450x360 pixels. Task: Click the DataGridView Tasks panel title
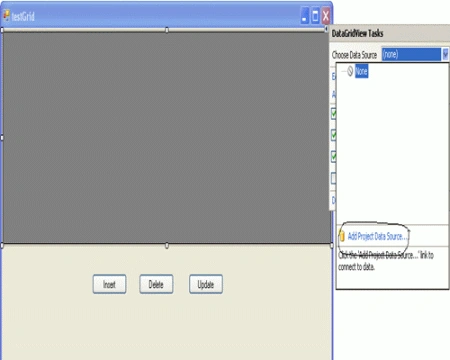357,33
